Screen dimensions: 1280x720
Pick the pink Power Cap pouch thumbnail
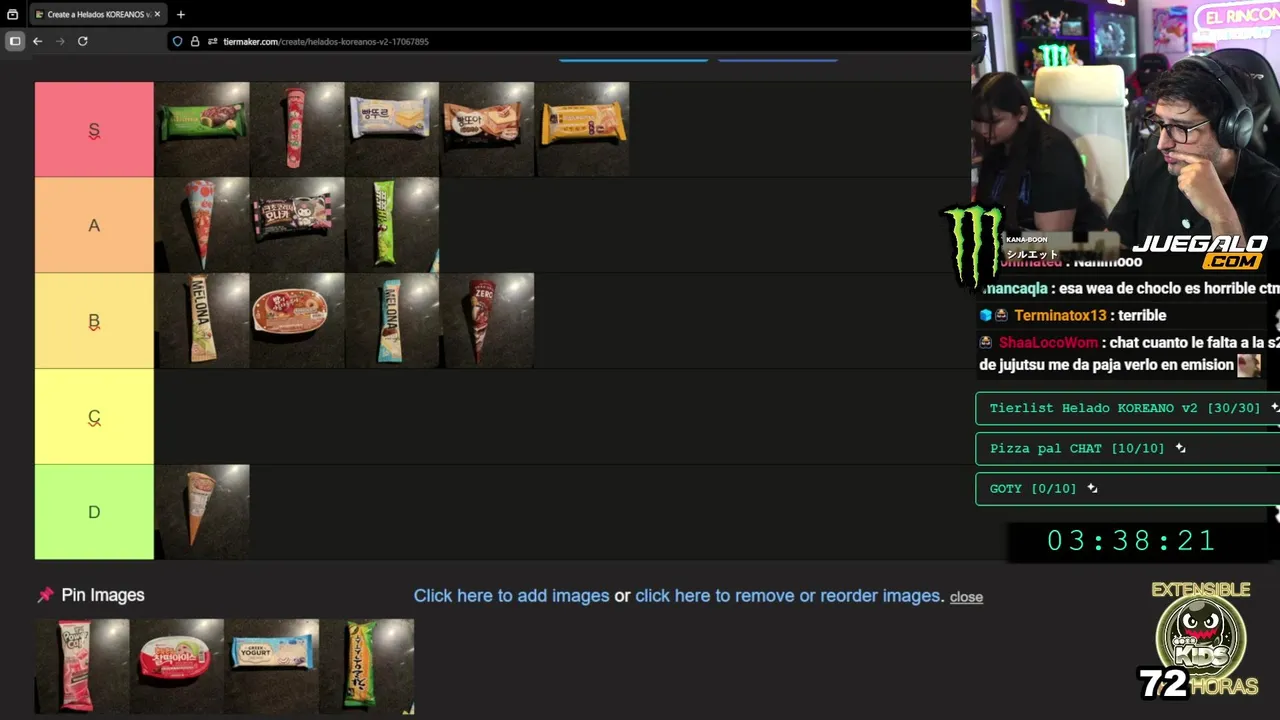(x=82, y=666)
